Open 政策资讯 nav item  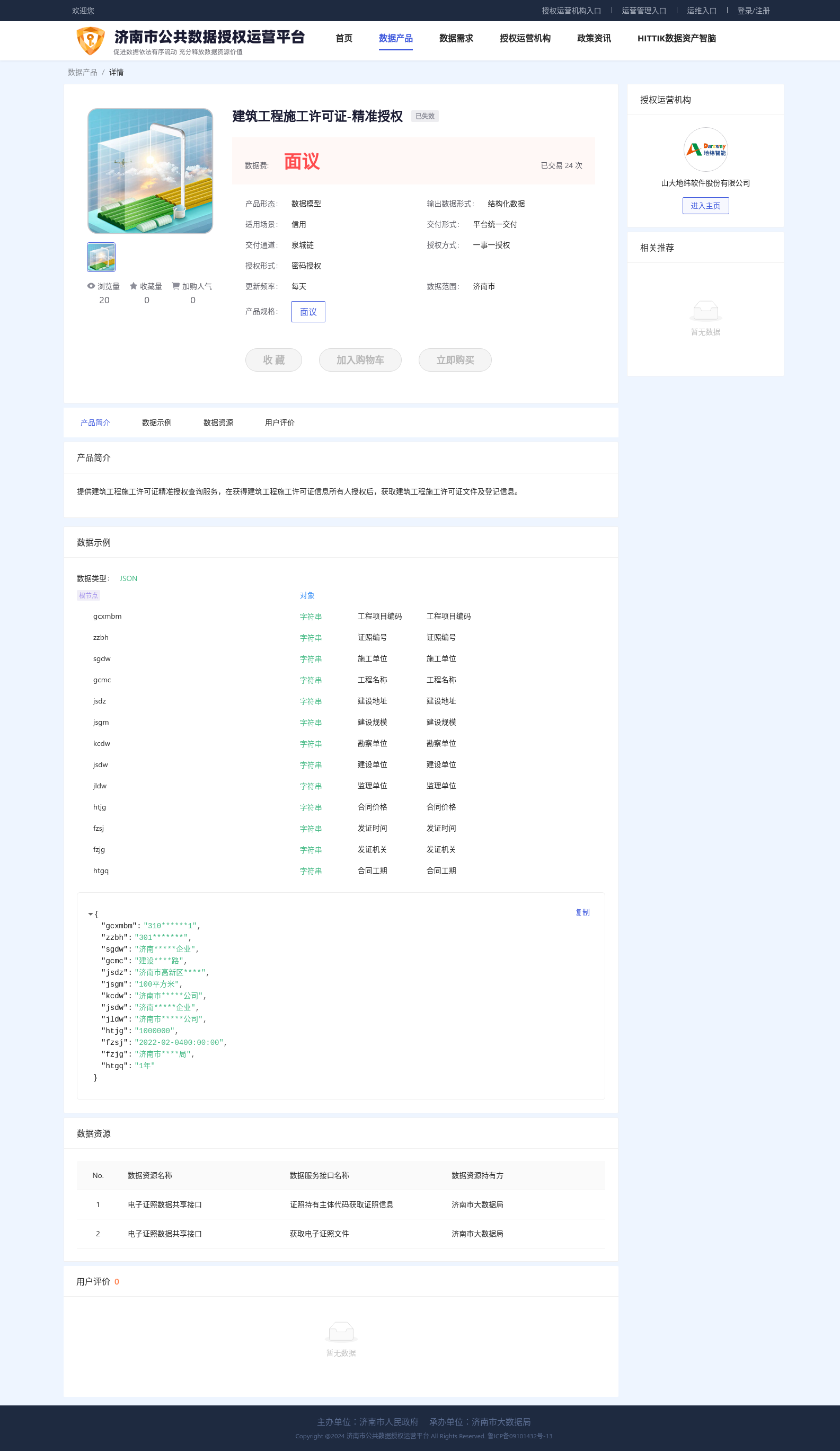594,38
